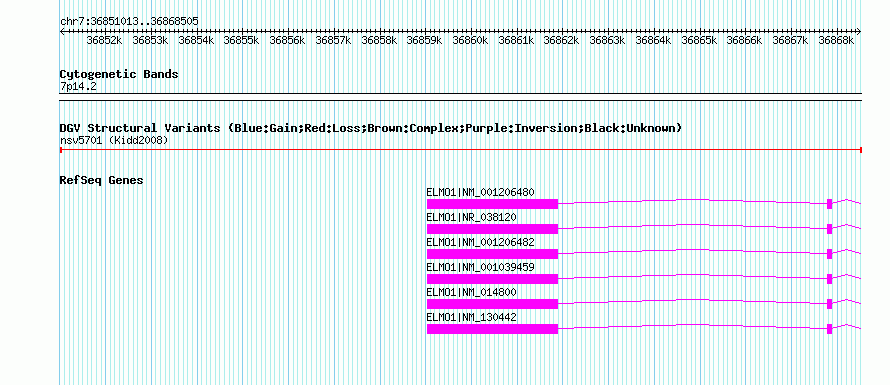The width and height of the screenshot is (890, 385).
Task: Open the ELMO1|NM_130442 transcript label
Action: [472, 317]
